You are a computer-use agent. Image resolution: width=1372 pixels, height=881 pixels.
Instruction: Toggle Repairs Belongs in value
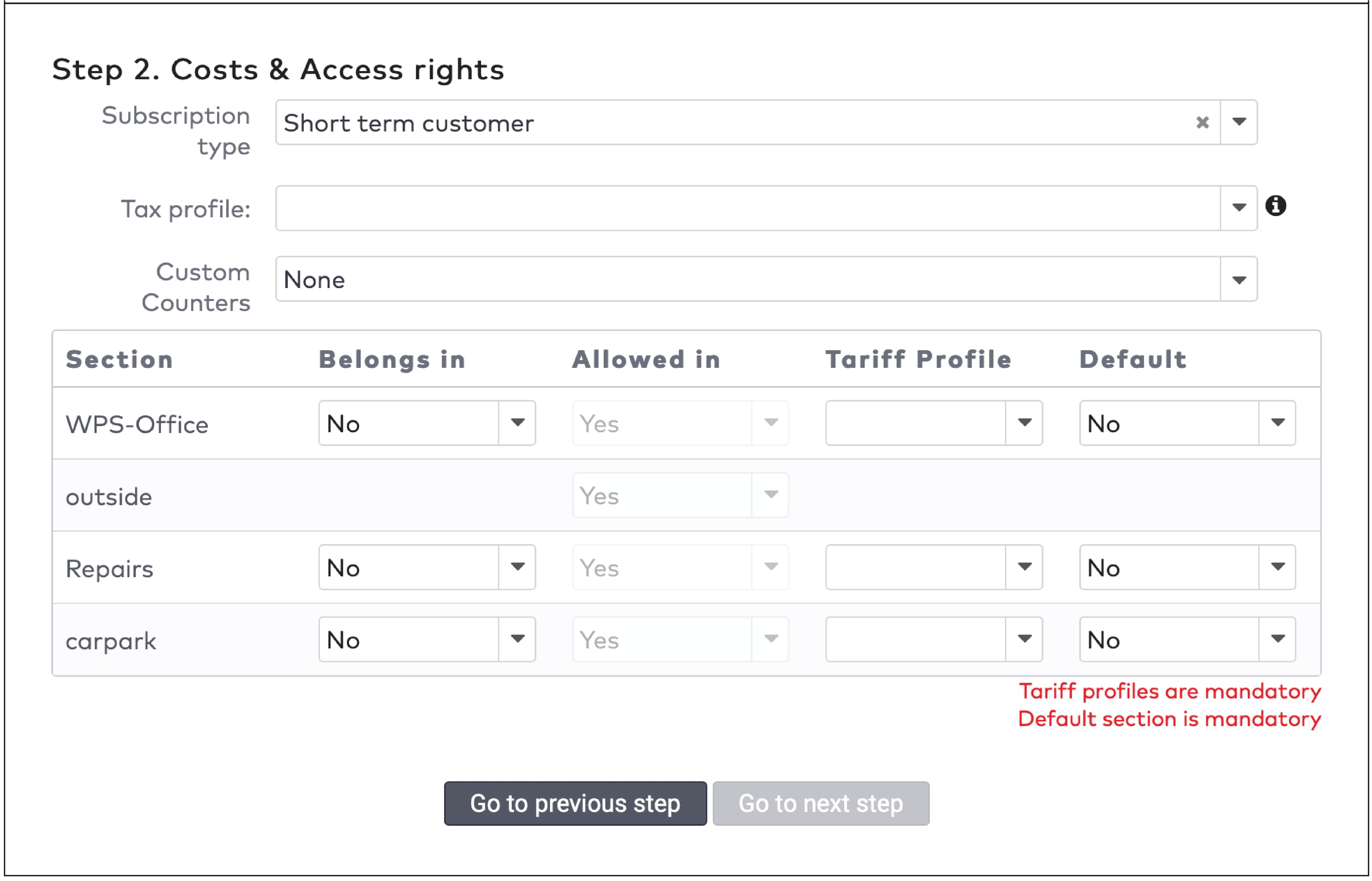tap(426, 568)
